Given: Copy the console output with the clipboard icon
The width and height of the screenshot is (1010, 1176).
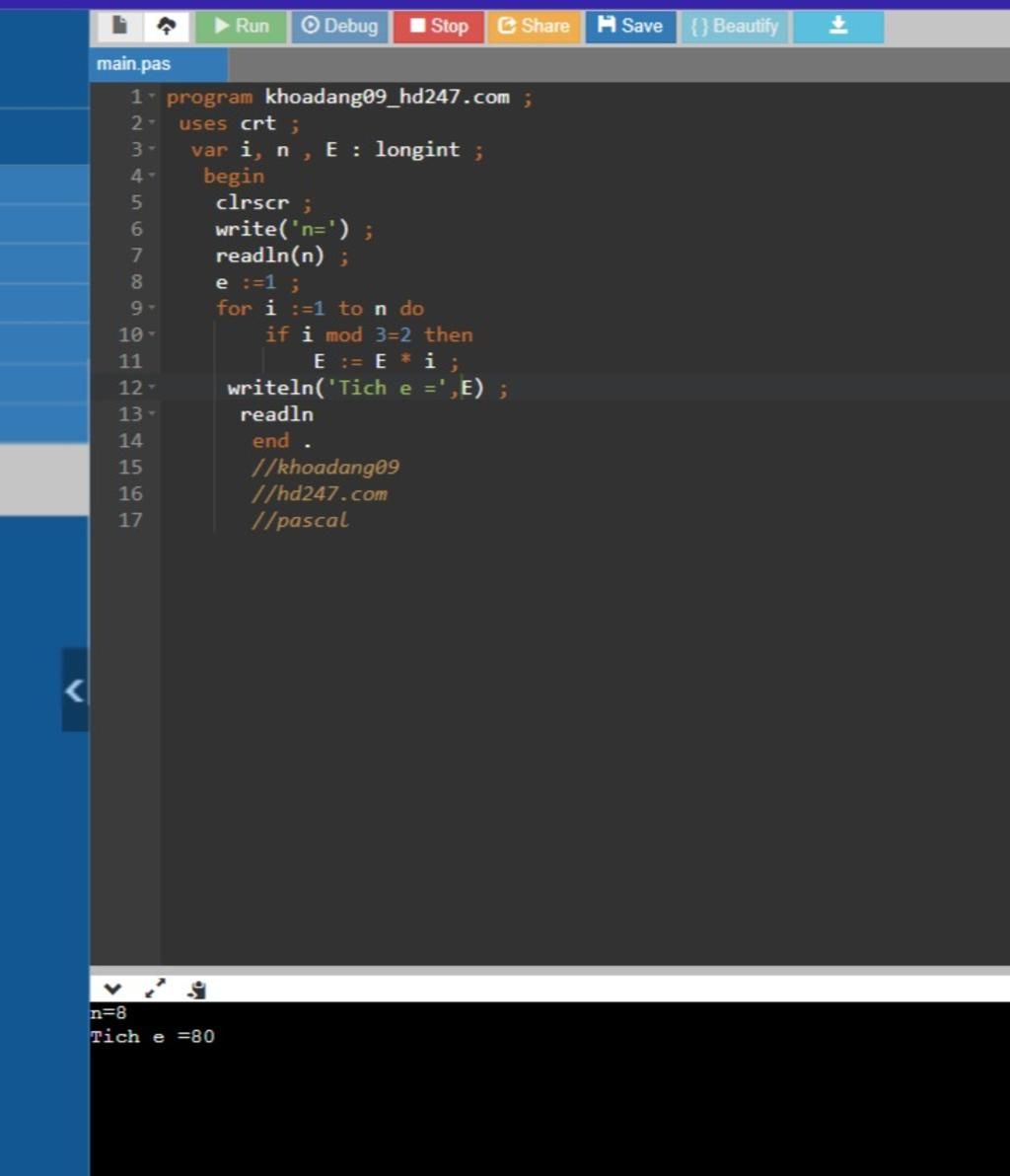Looking at the screenshot, I should [197, 990].
